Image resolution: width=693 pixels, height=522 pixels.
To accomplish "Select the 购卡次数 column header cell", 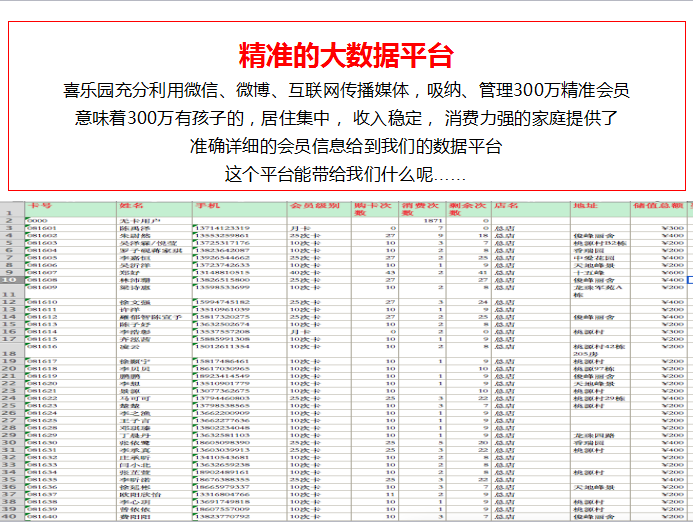I will tap(375, 209).
